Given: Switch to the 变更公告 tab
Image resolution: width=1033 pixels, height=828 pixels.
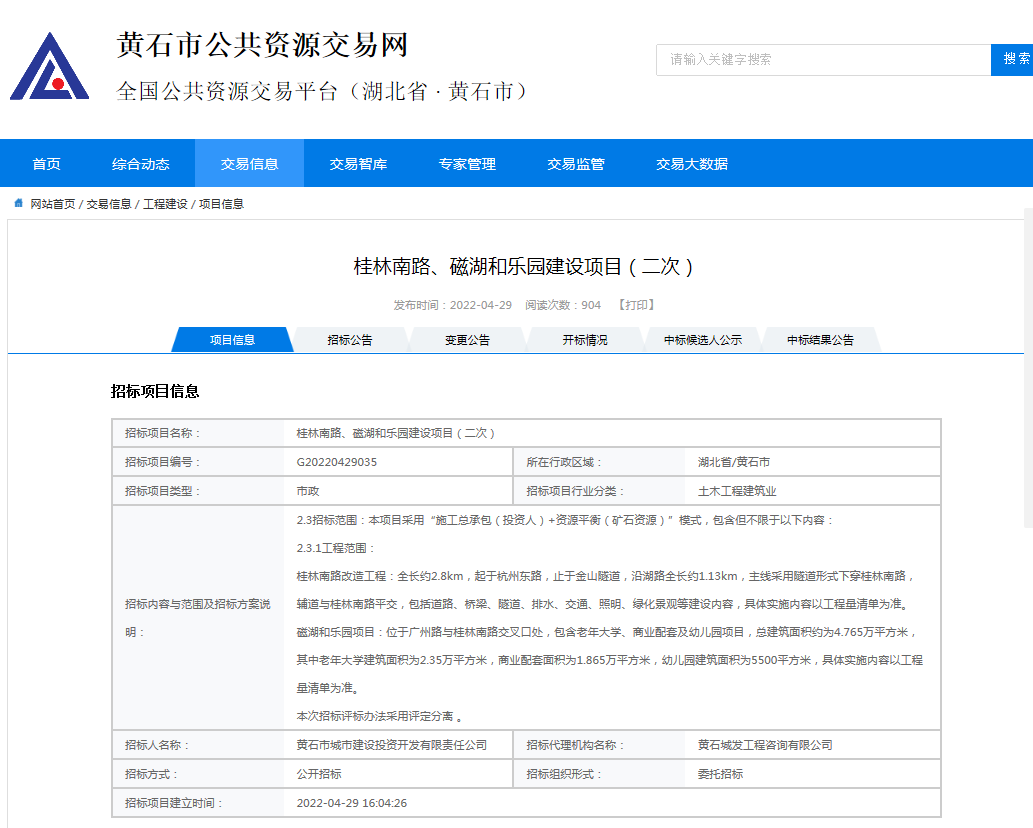Looking at the screenshot, I should (467, 340).
